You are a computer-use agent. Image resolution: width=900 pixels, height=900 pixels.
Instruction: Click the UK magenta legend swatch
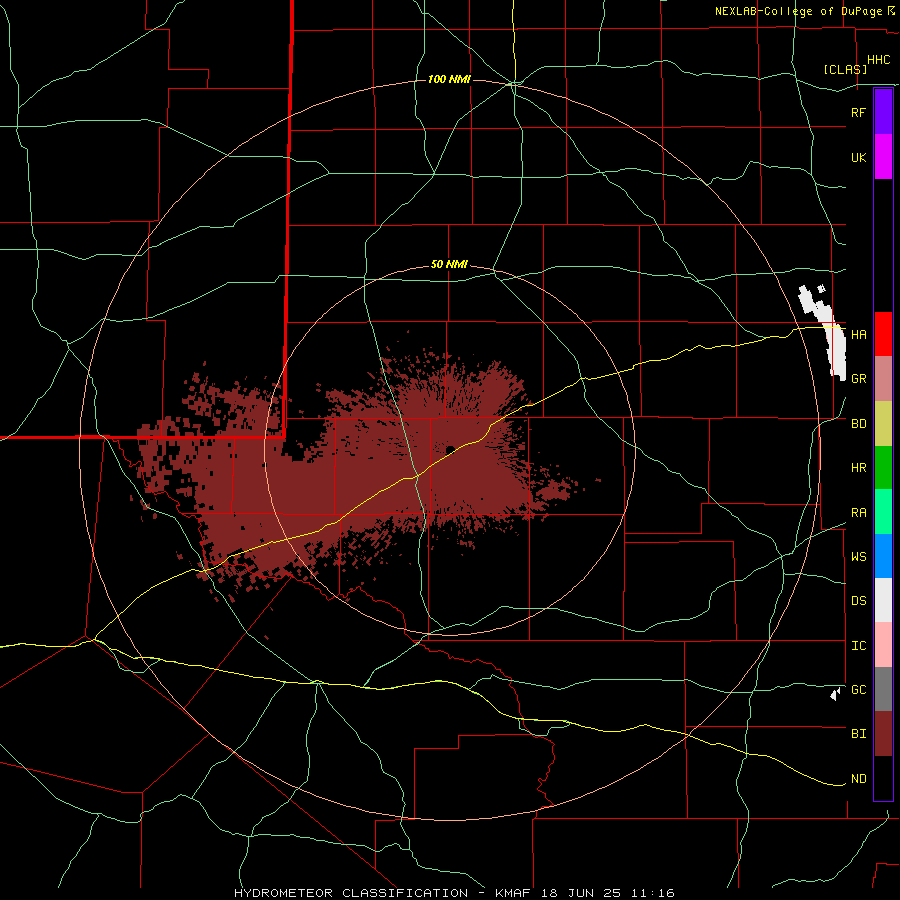(883, 157)
